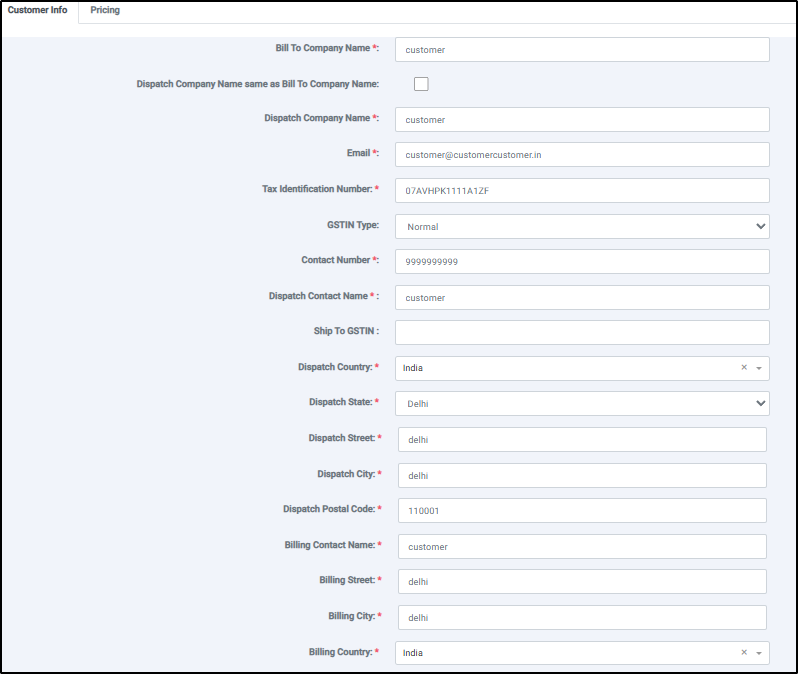Click the empty Ship To GSTIN field

click(582, 333)
